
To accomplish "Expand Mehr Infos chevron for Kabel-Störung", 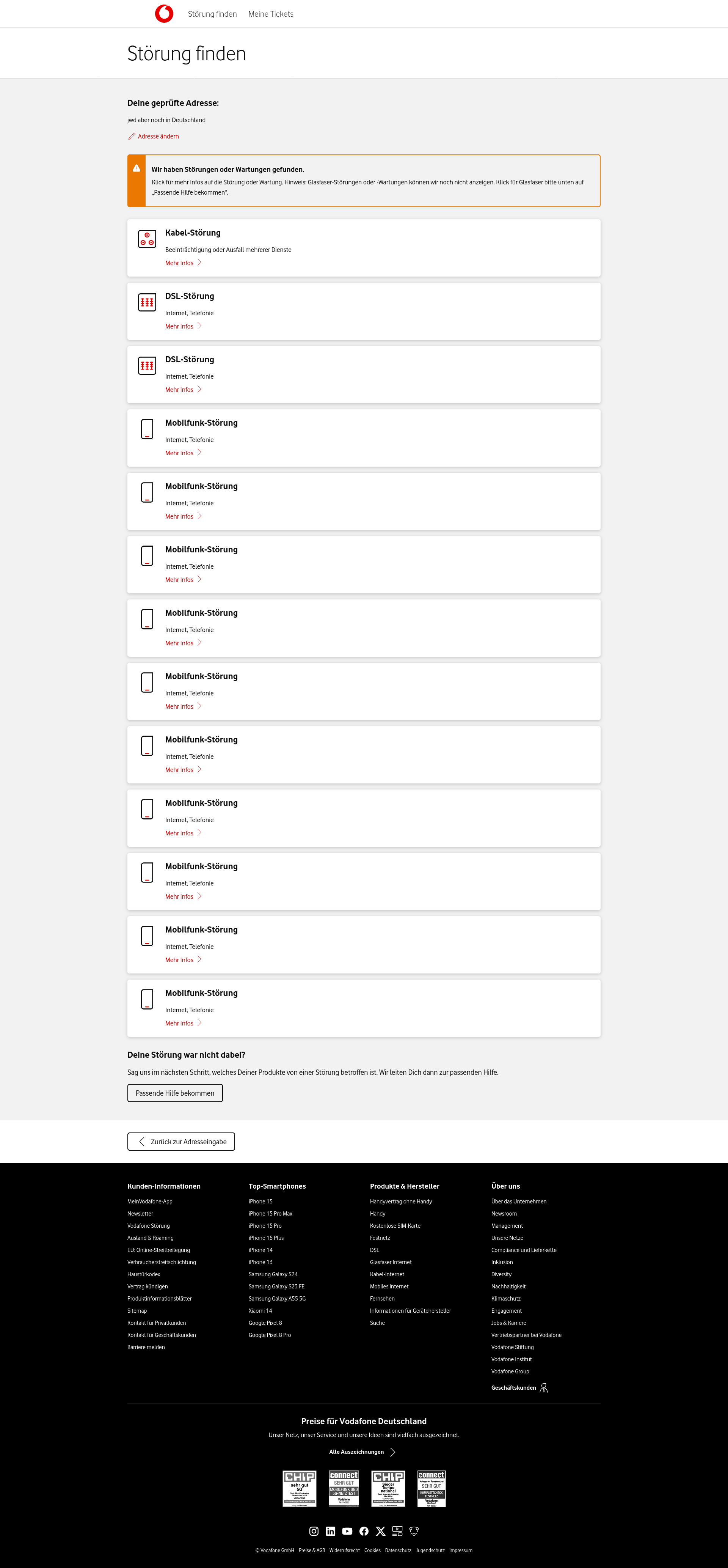I will click(199, 263).
